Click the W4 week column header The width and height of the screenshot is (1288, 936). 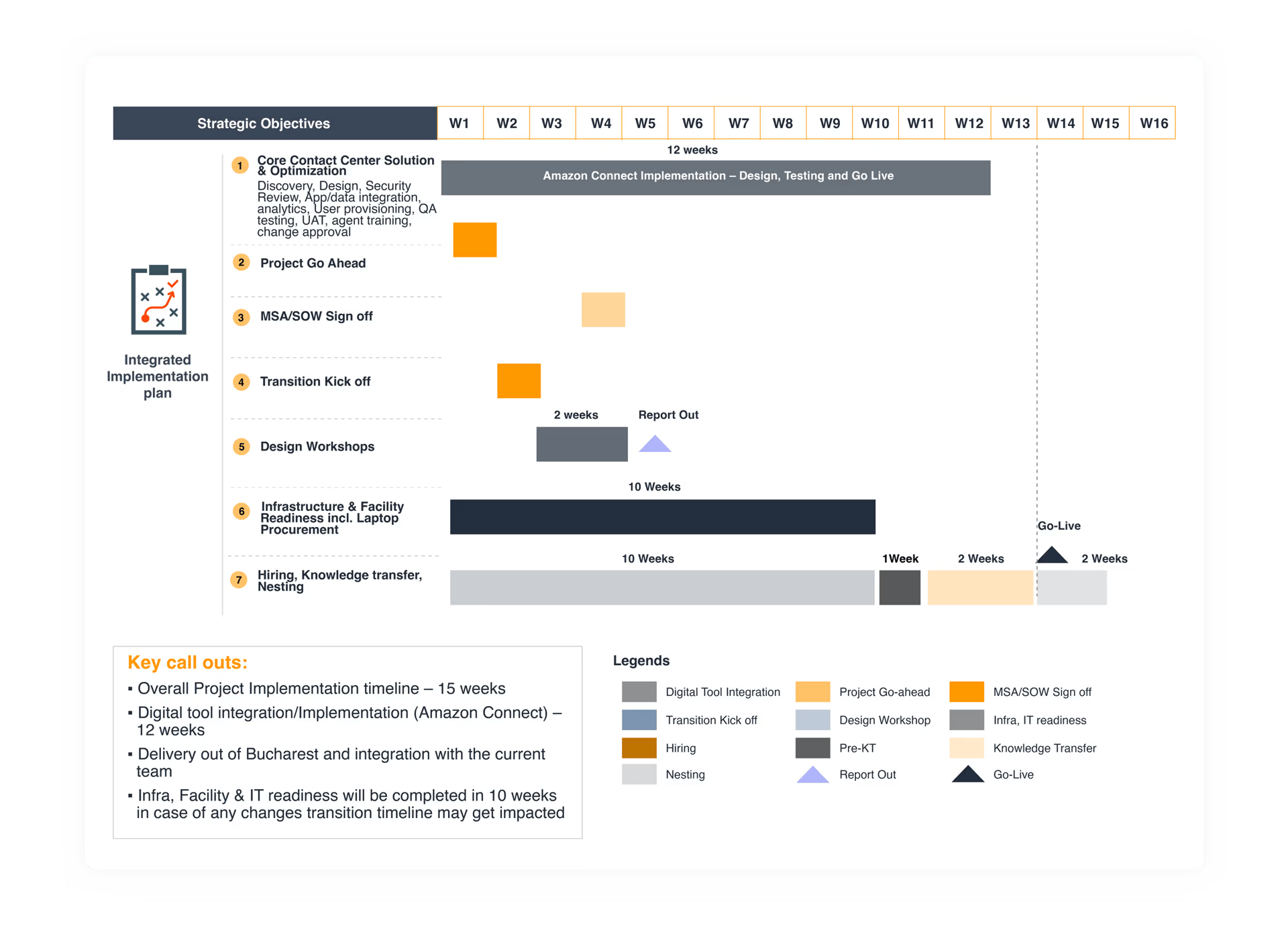599,123
